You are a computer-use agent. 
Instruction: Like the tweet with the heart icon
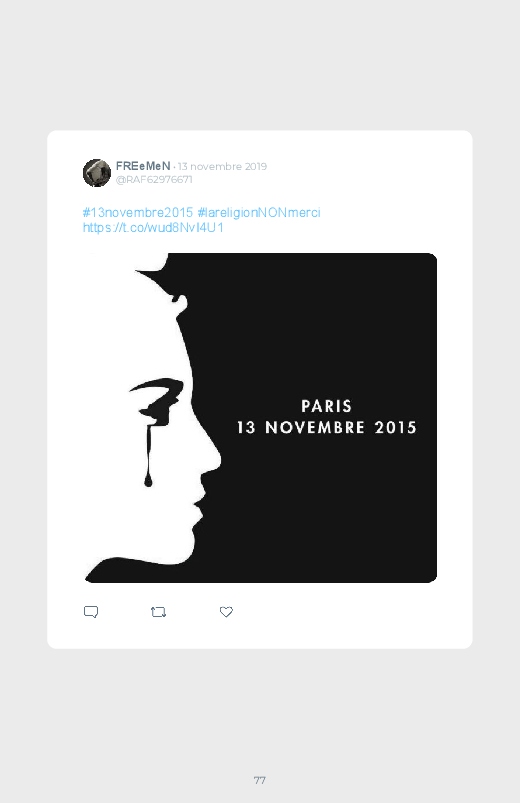(x=226, y=612)
